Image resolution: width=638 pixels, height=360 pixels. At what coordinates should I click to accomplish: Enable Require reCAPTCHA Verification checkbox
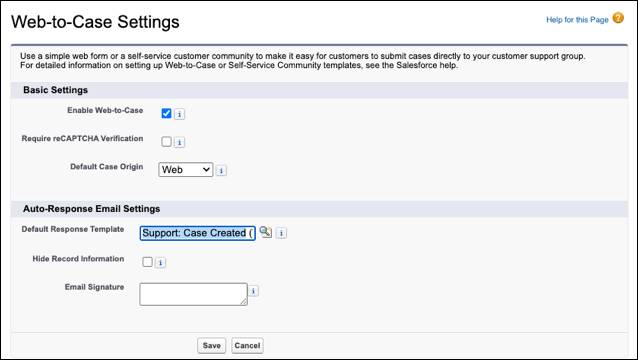tap(166, 141)
